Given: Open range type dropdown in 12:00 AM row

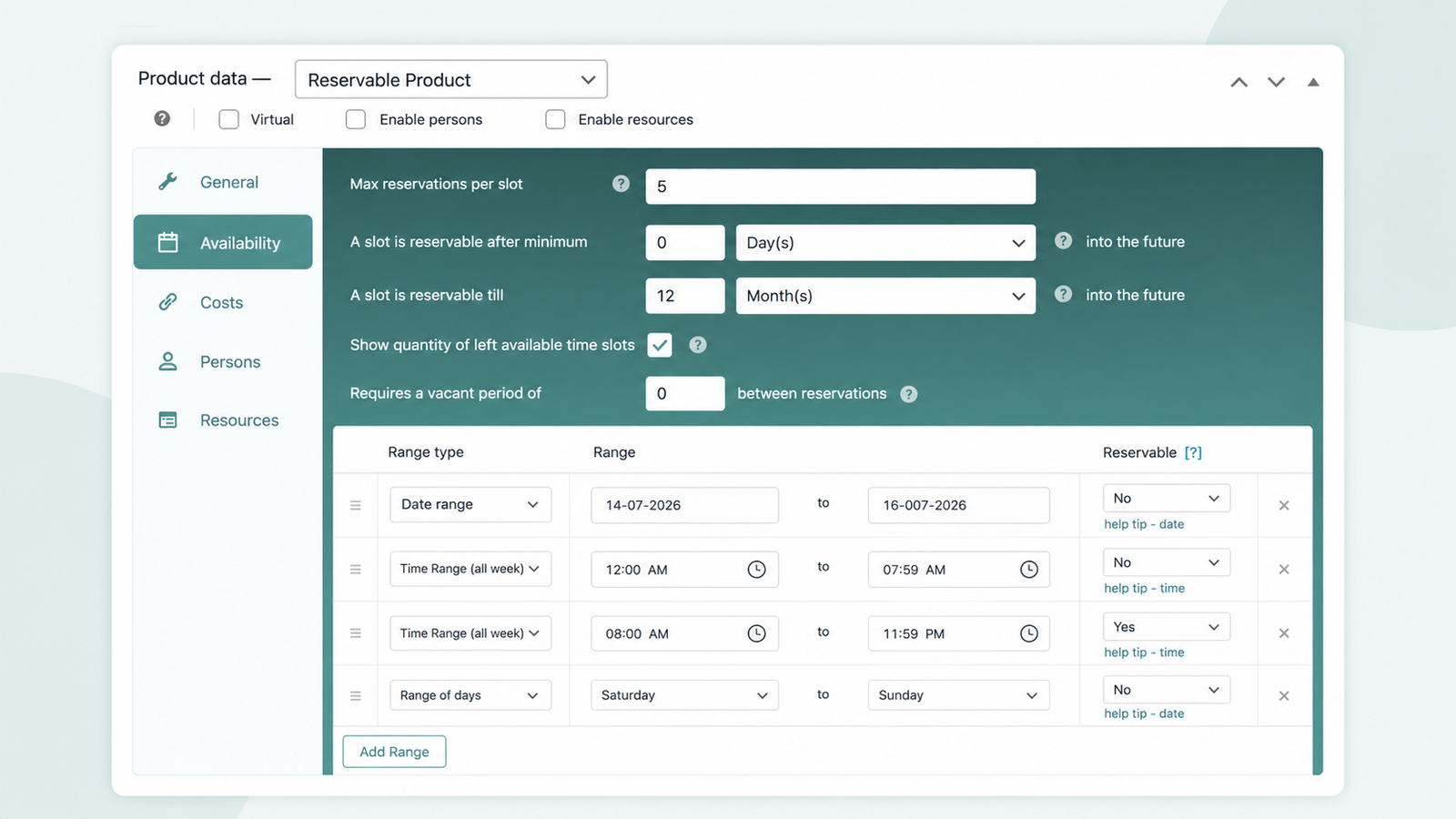Looking at the screenshot, I should tap(470, 569).
